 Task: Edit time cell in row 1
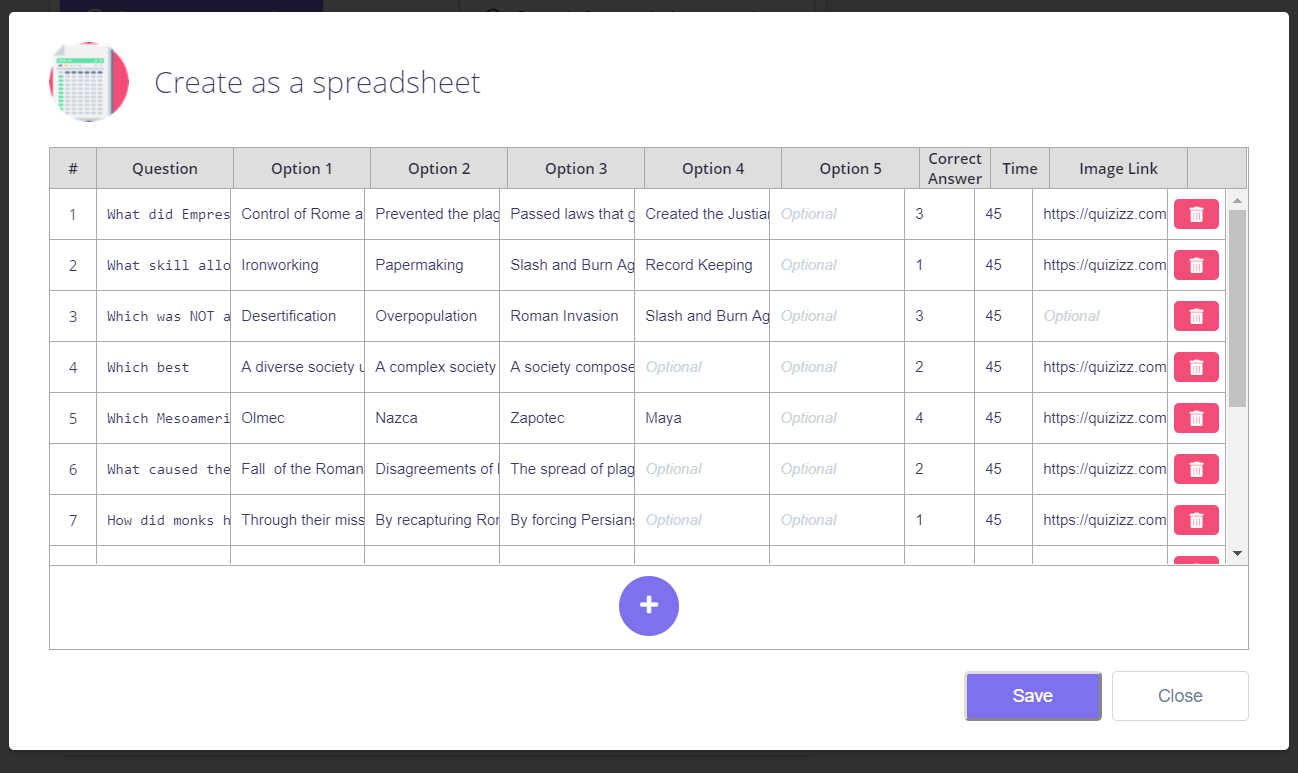point(1004,214)
